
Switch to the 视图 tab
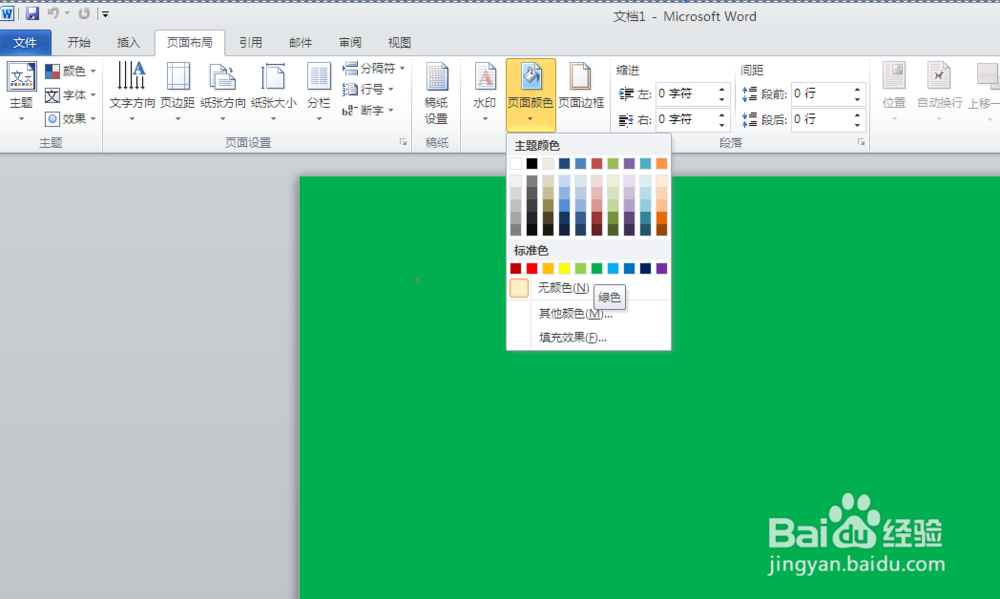399,43
